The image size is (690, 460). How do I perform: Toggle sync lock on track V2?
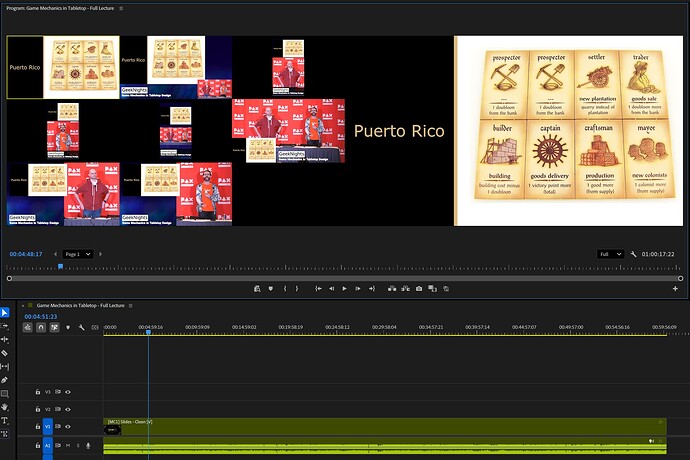(x=58, y=409)
